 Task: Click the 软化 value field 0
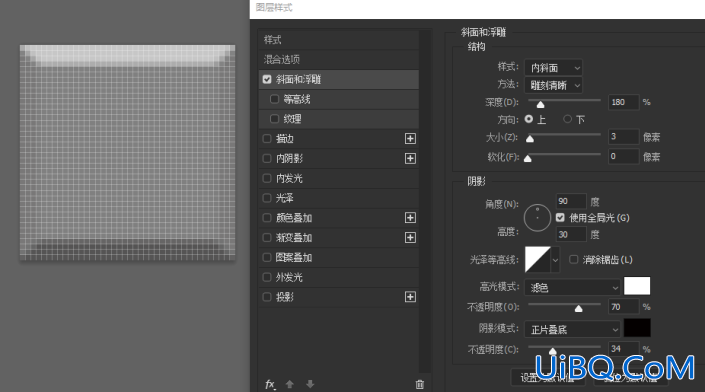[x=623, y=156]
